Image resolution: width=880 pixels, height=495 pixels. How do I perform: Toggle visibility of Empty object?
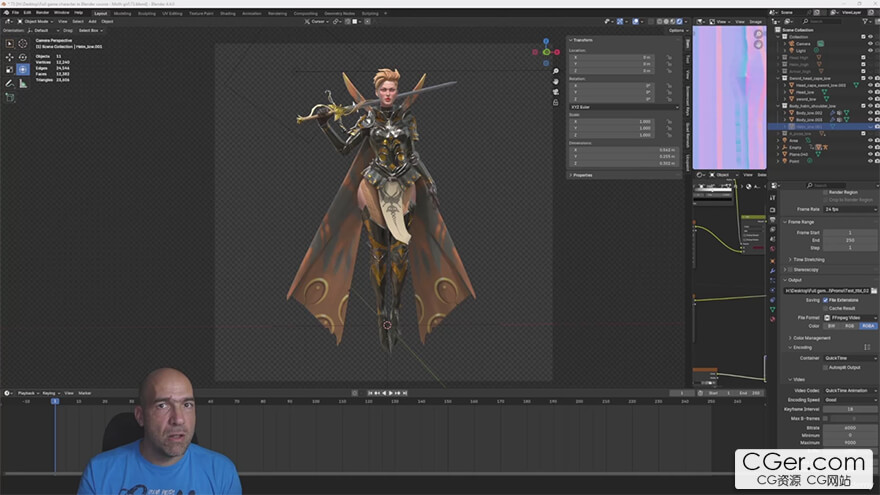870,147
